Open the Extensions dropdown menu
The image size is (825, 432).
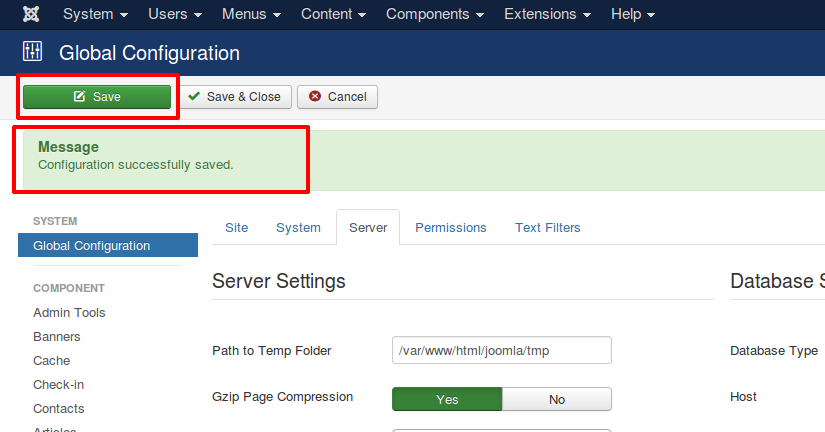[x=546, y=15]
